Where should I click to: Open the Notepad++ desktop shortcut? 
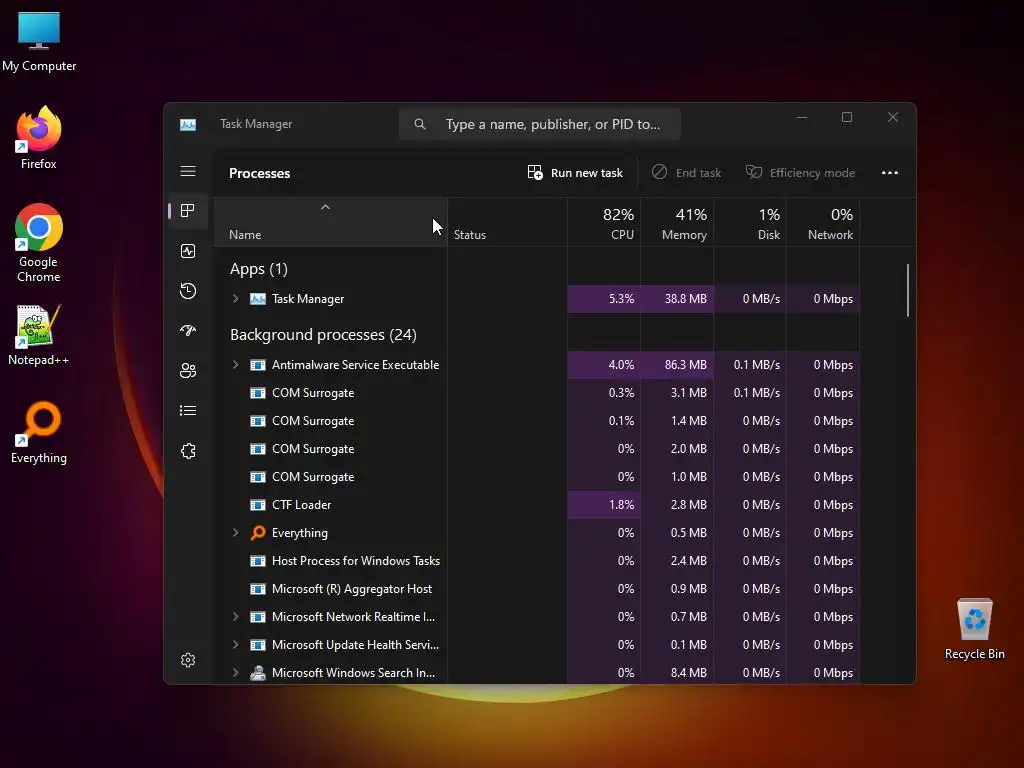point(39,335)
